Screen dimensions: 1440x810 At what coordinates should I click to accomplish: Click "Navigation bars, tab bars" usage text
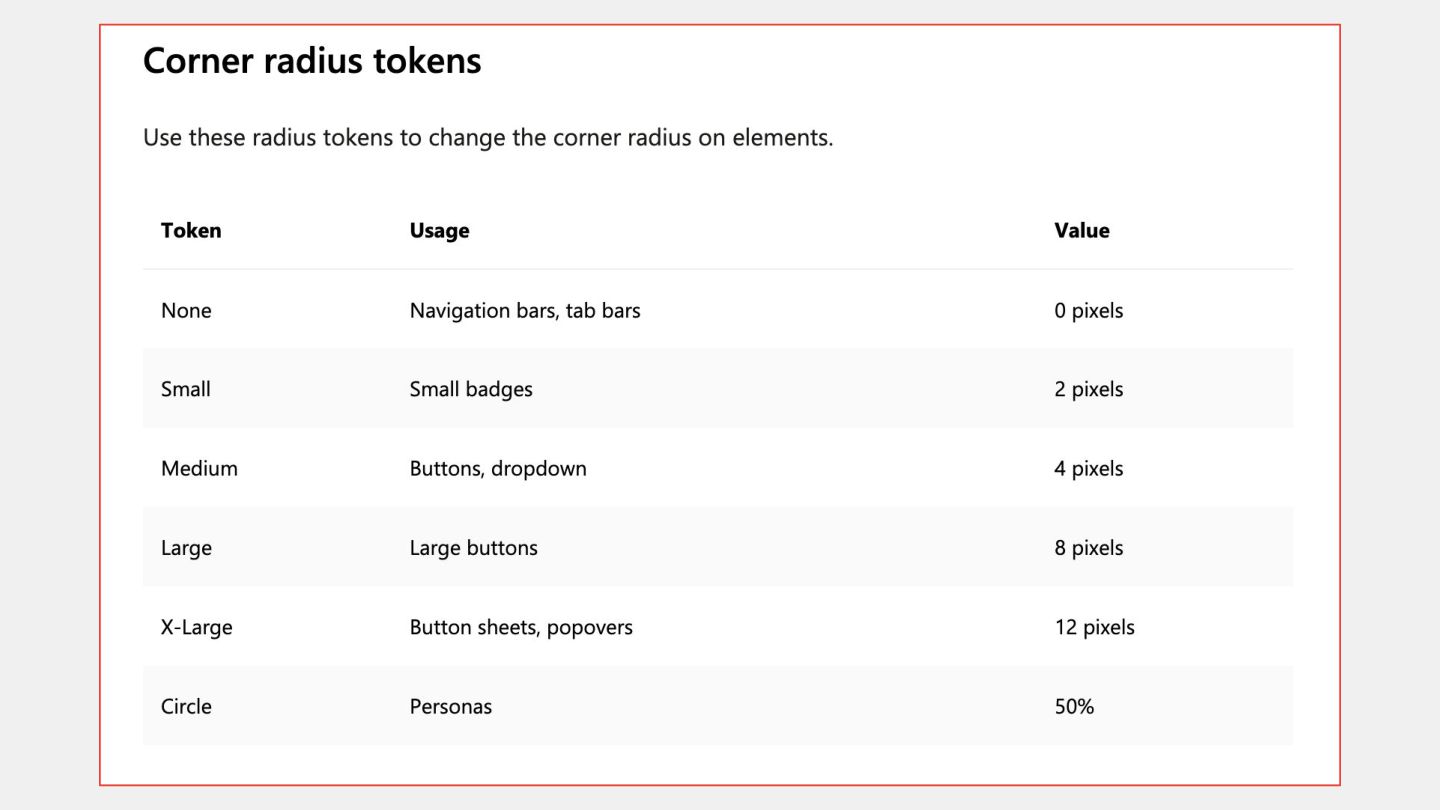coord(525,310)
